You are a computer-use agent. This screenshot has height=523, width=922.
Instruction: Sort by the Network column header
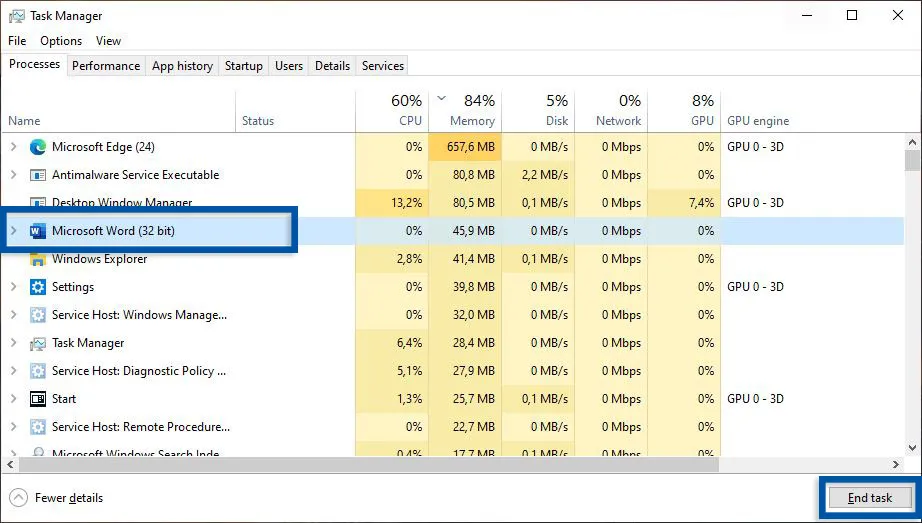tap(611, 111)
